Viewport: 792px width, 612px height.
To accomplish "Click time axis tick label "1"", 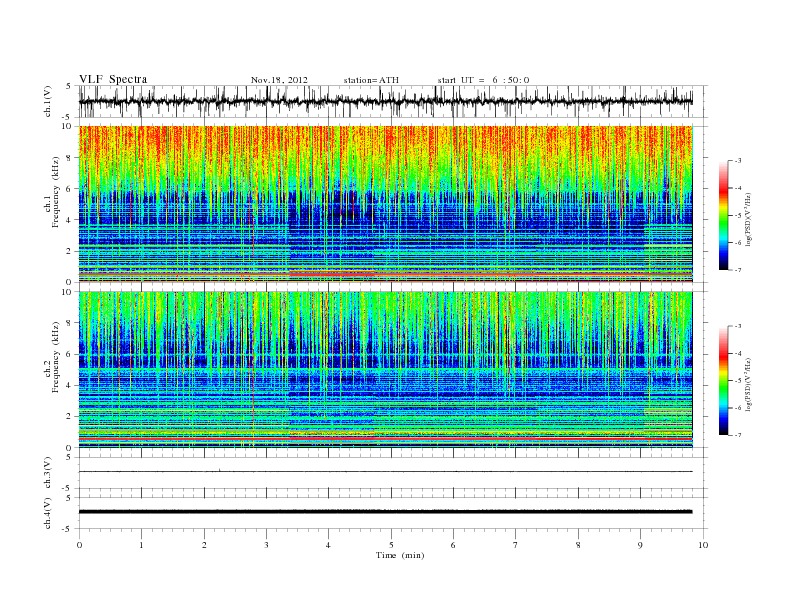I will click(x=142, y=545).
